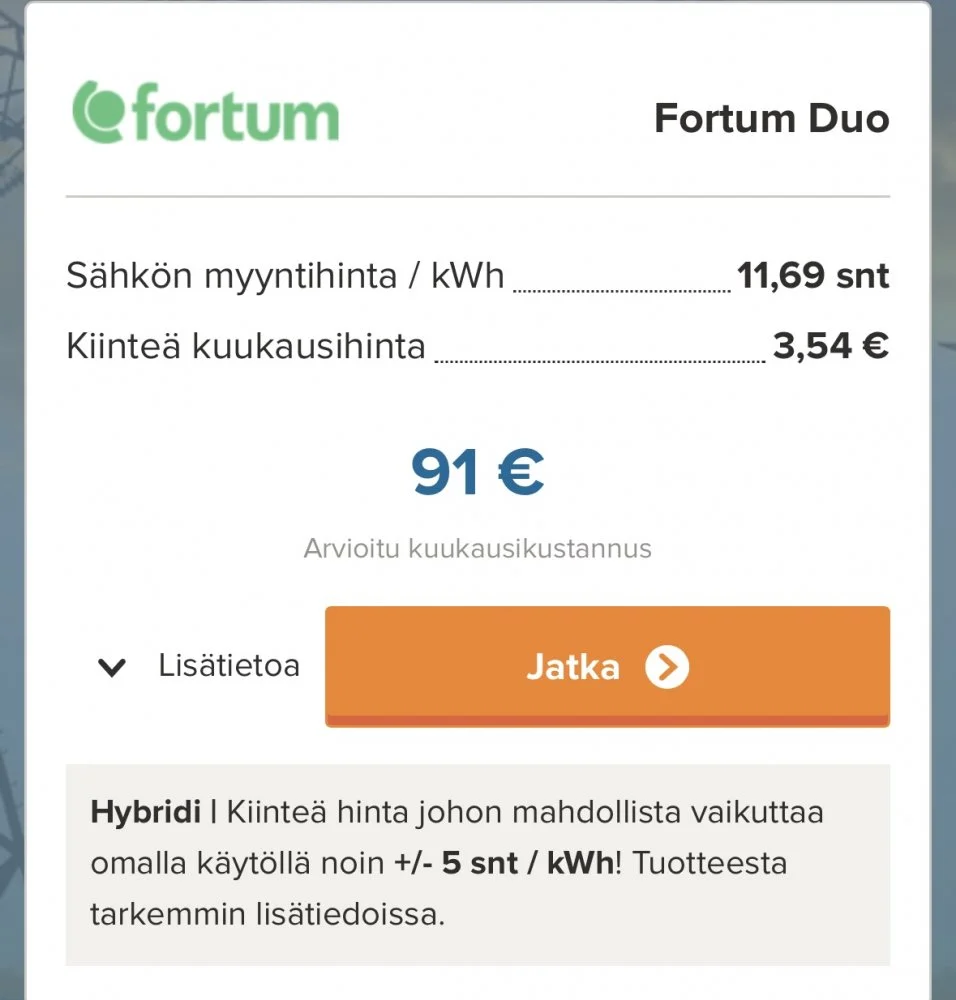
Task: Click the Fortum logo's leaf symbol
Action: point(99,112)
